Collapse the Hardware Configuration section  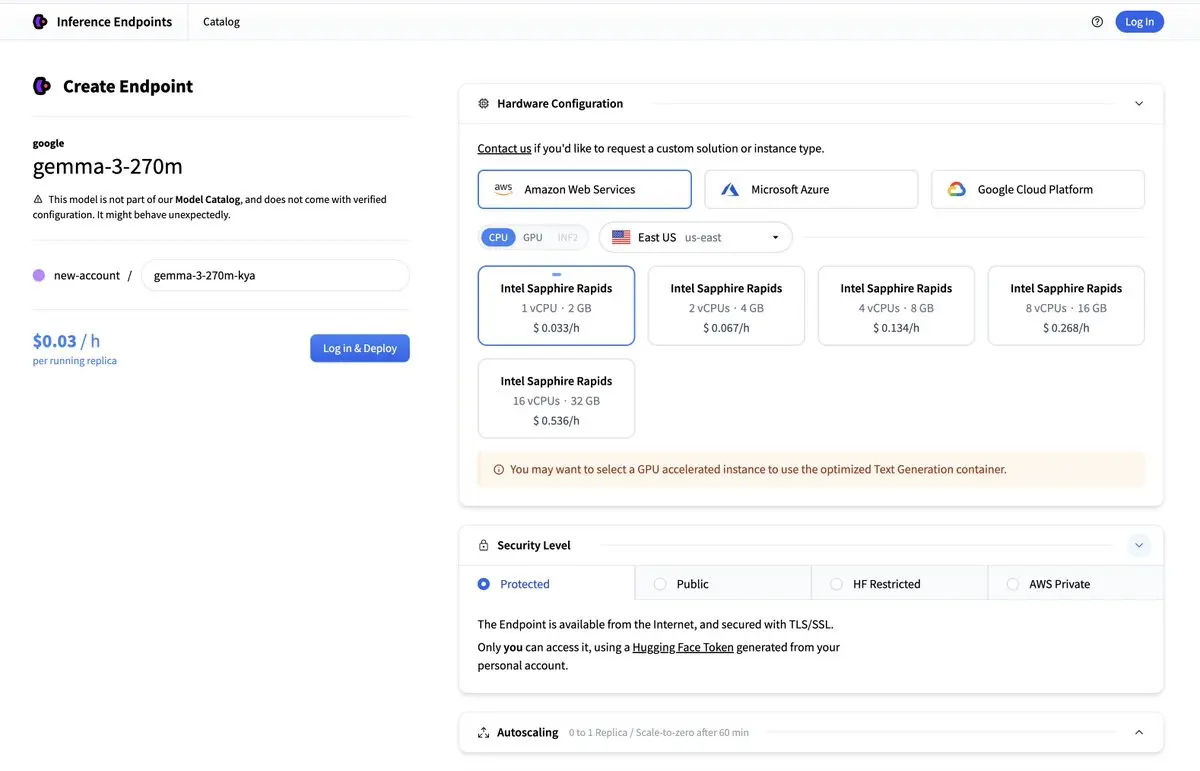pos(1139,103)
